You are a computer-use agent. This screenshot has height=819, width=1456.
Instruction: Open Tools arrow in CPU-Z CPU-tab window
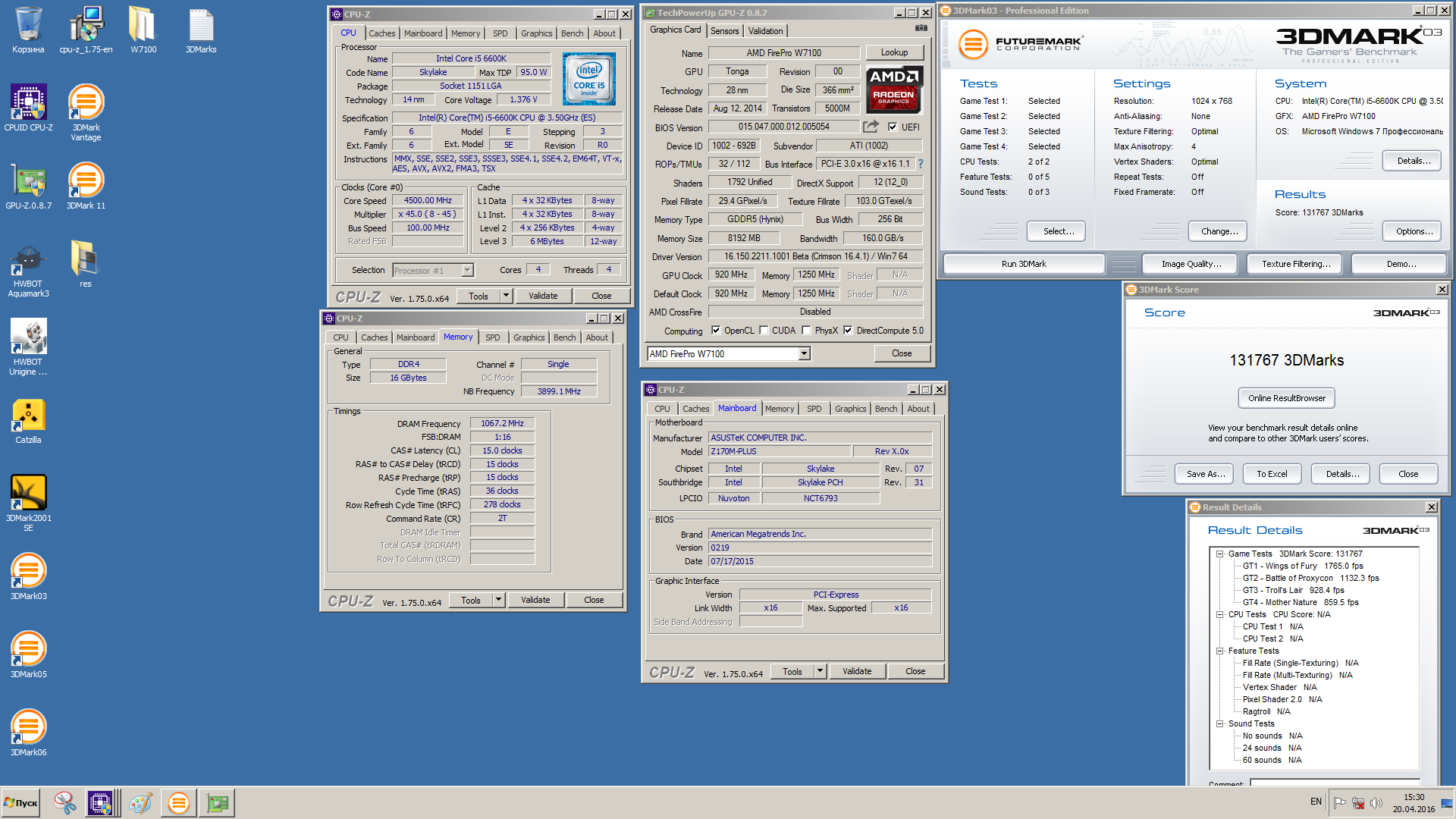pyautogui.click(x=506, y=296)
